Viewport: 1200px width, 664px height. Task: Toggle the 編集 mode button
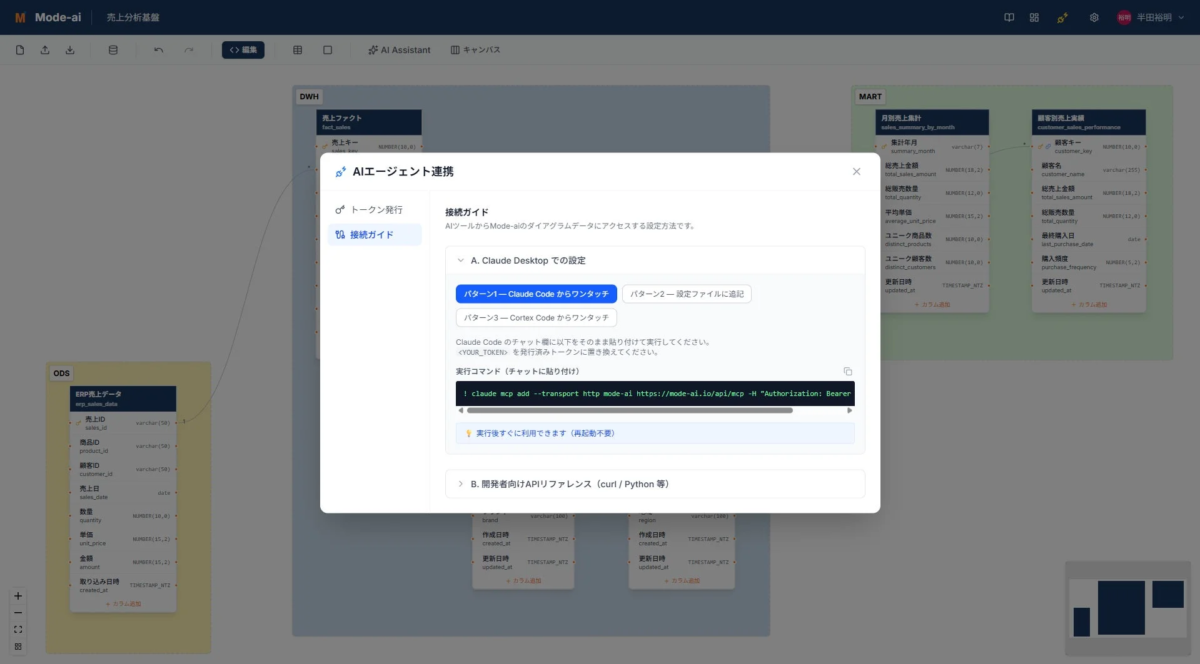[243, 49]
